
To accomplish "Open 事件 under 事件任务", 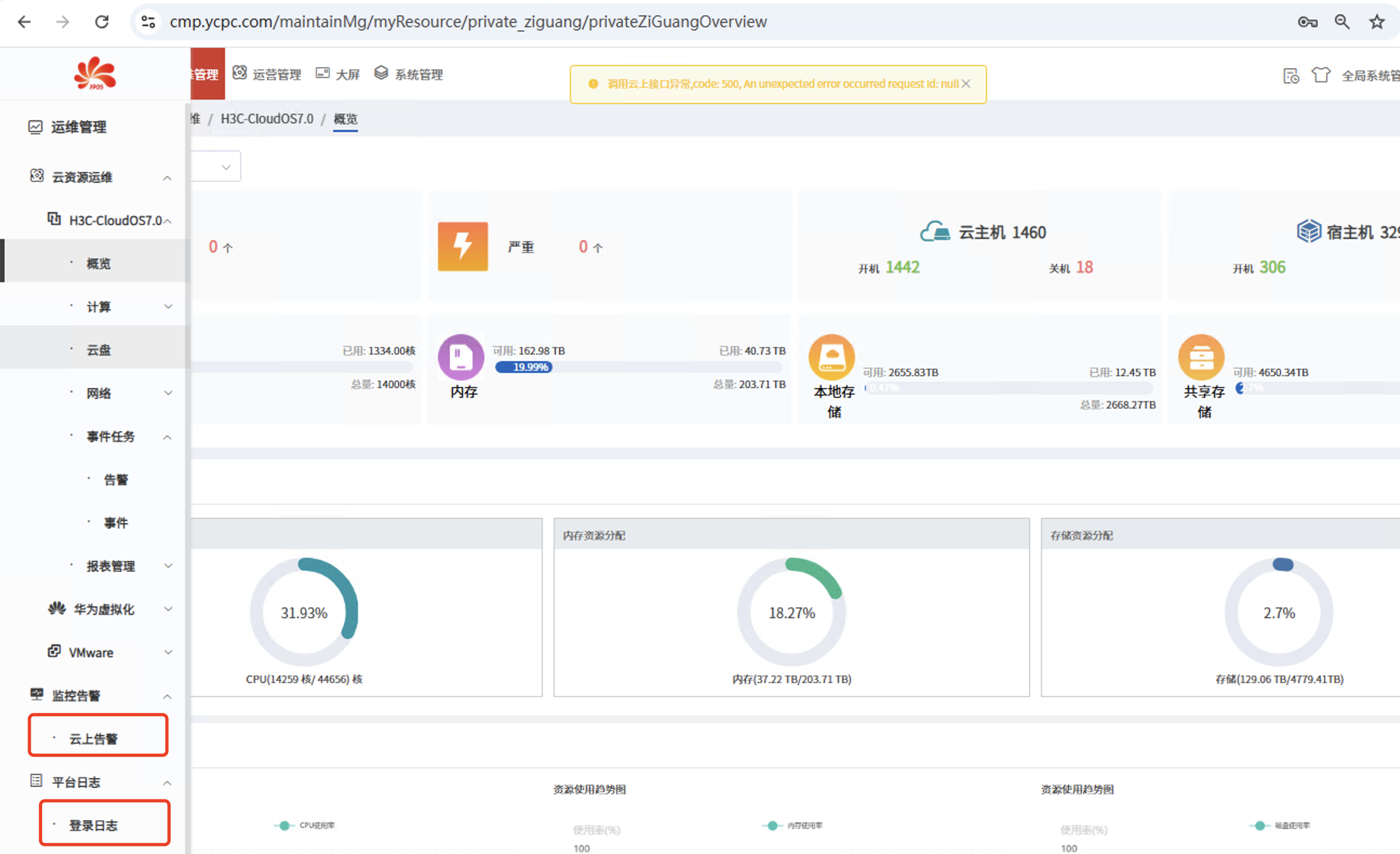I will (x=116, y=523).
